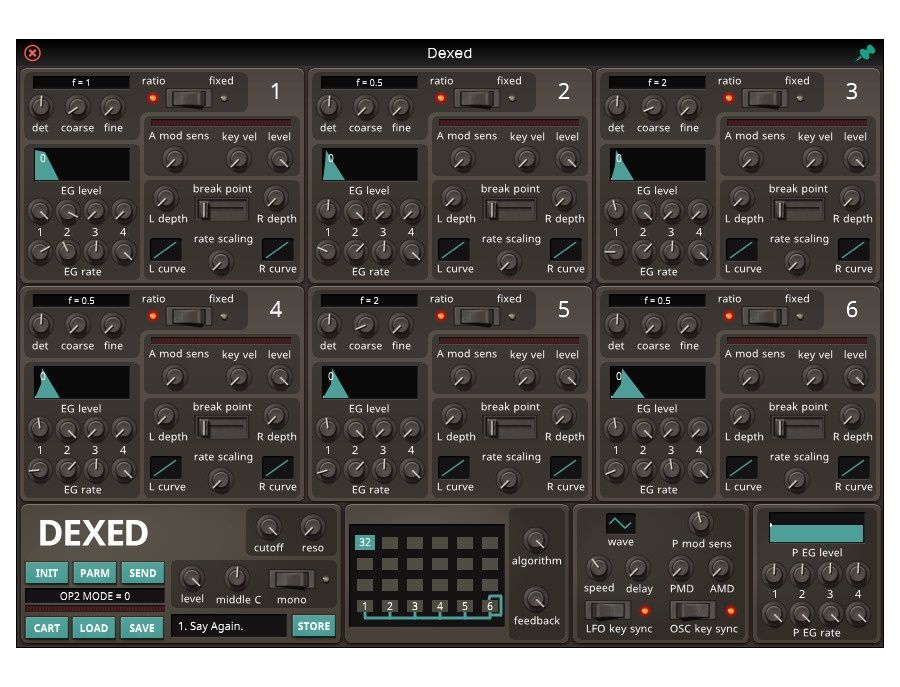Click operator 3 EG rate 1 knob
The image size is (900, 687).
click(615, 251)
